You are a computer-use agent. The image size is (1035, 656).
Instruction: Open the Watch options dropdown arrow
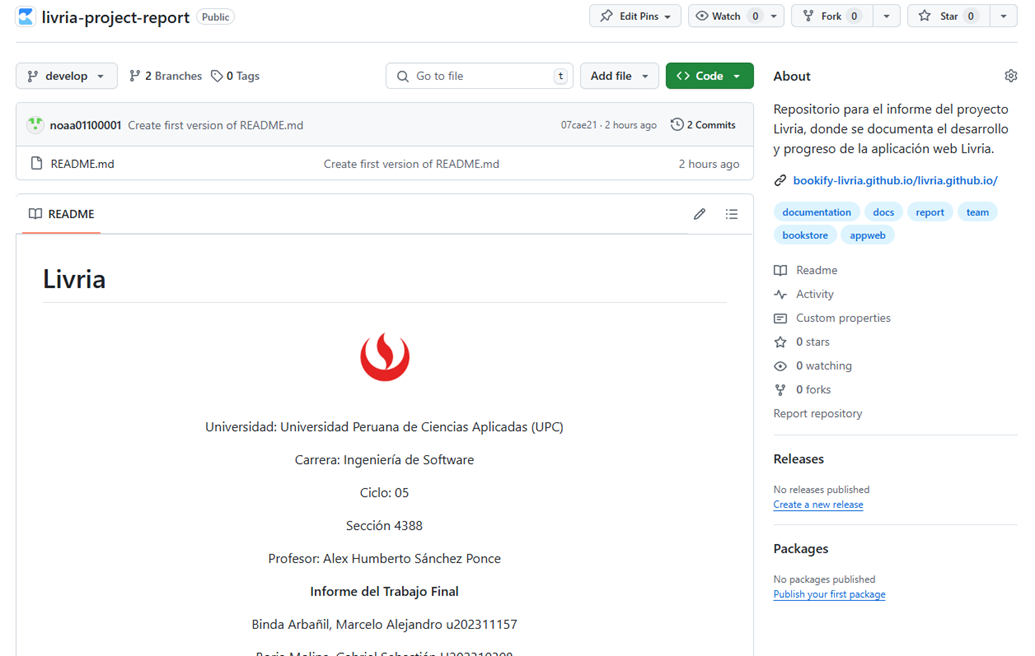[774, 16]
